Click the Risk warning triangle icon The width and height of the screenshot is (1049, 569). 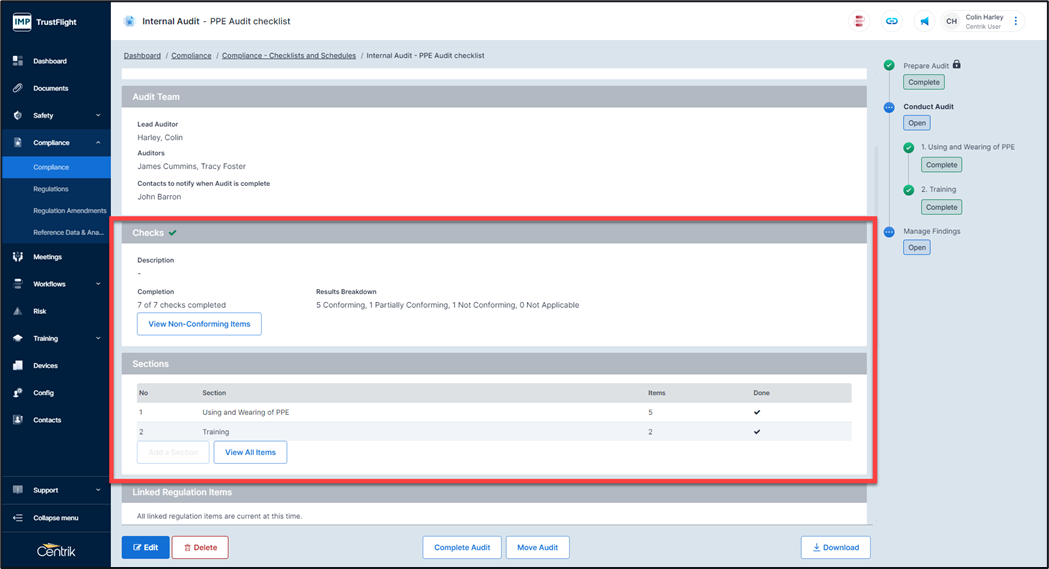point(18,311)
